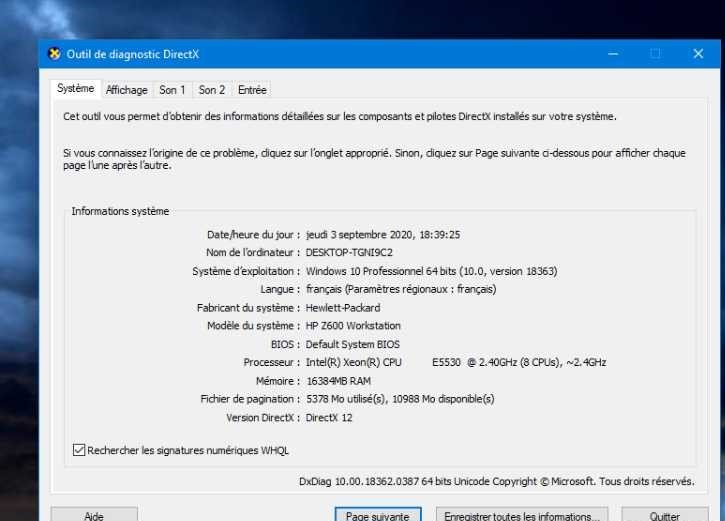The height and width of the screenshot is (521, 725).
Task: Click the Cet outil vous permet description text
Action: (340, 116)
